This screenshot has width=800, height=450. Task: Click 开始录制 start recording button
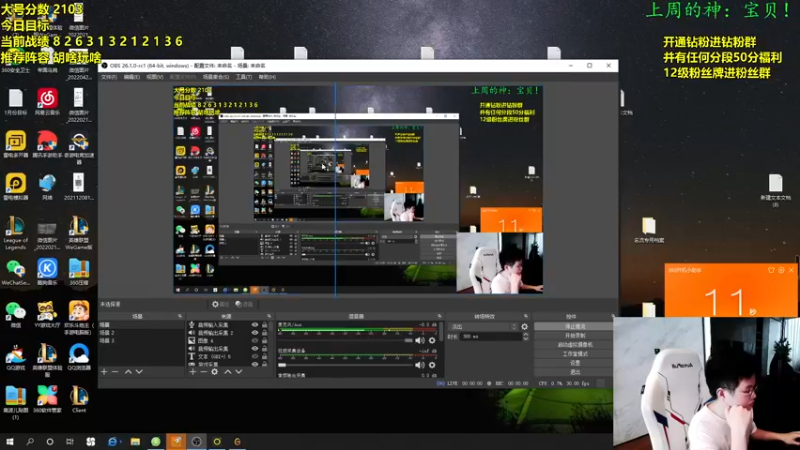point(574,336)
